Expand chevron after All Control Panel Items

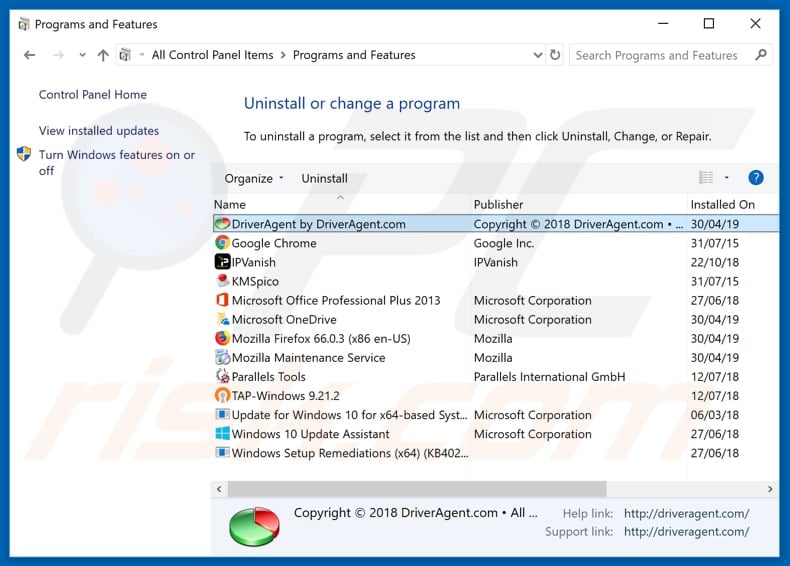click(283, 55)
